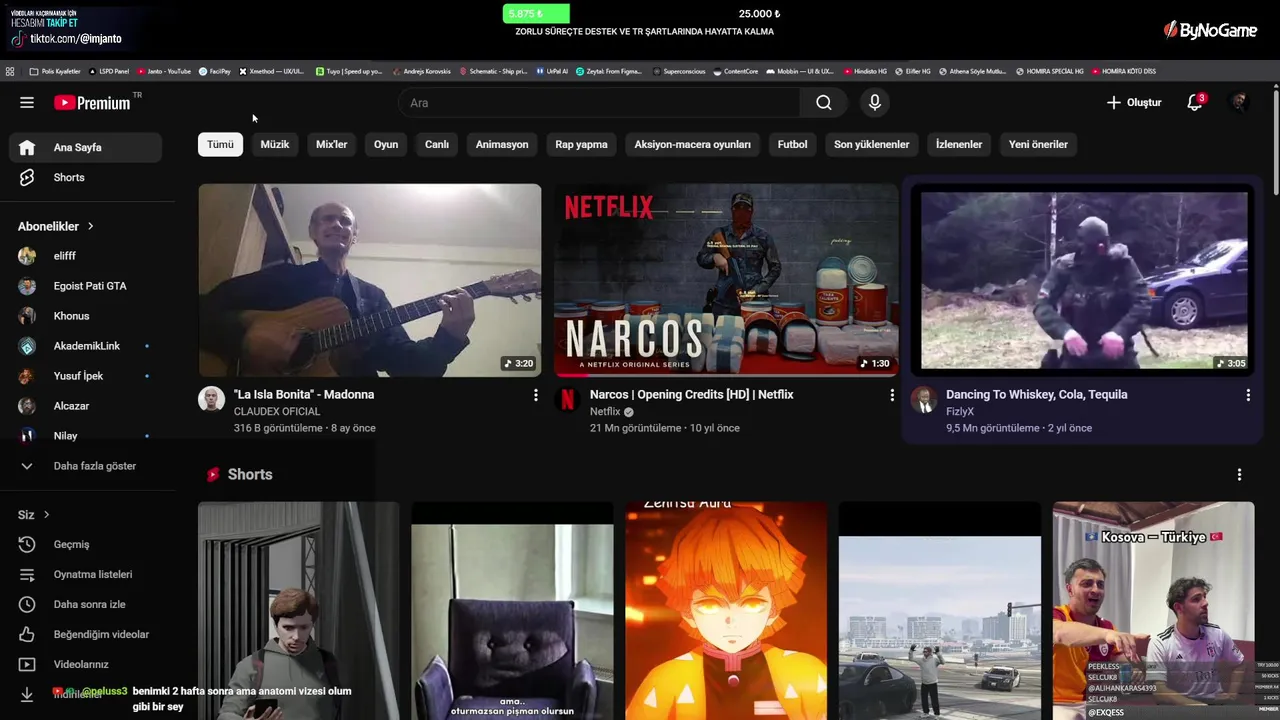This screenshot has width=1280, height=720.
Task: Open Beğendiğim videolar liked videos
Action: pos(86,635)
